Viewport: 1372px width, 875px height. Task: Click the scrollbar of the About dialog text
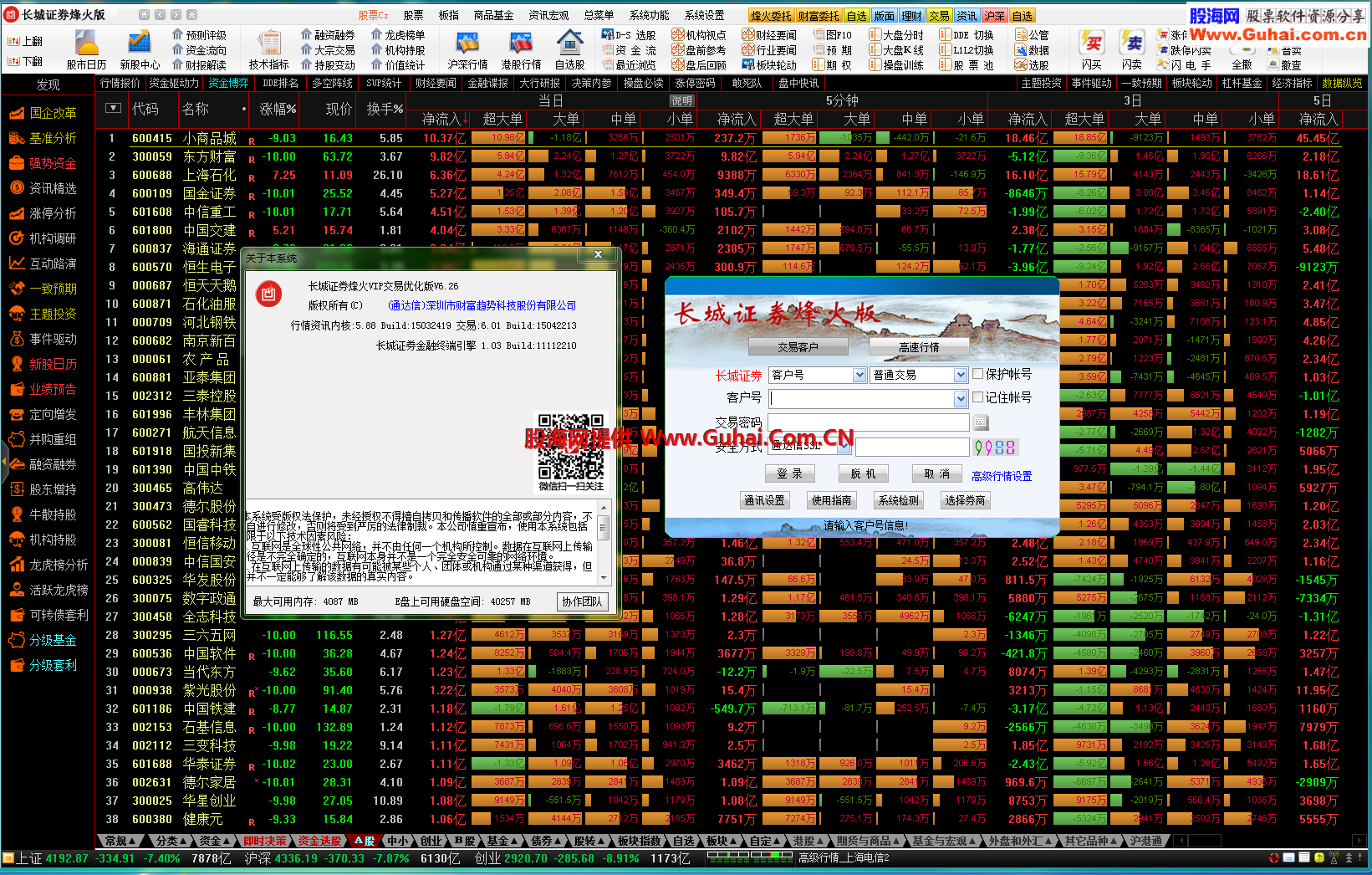[603, 541]
